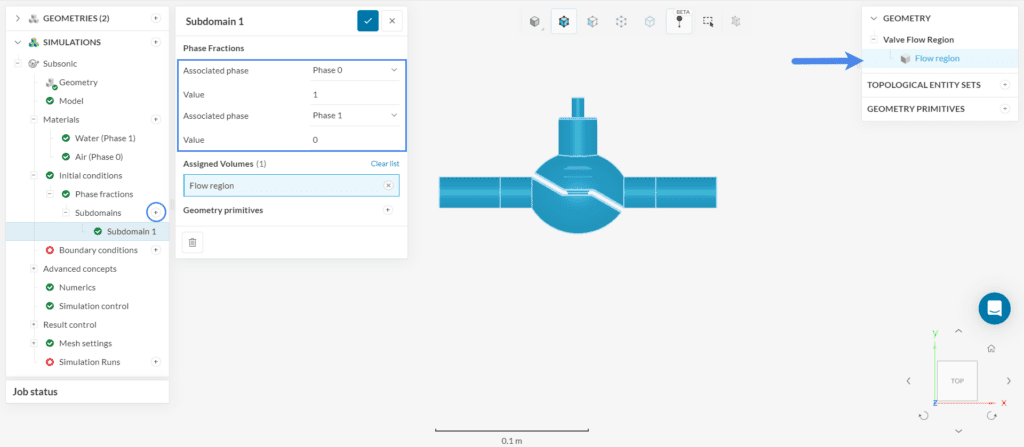1024x447 pixels.
Task: Add a new simulation run
Action: coord(155,362)
